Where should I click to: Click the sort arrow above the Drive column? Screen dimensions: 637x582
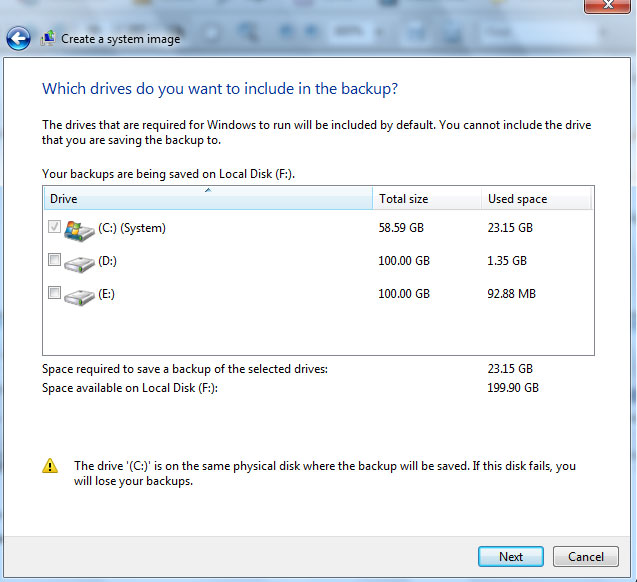coord(208,189)
